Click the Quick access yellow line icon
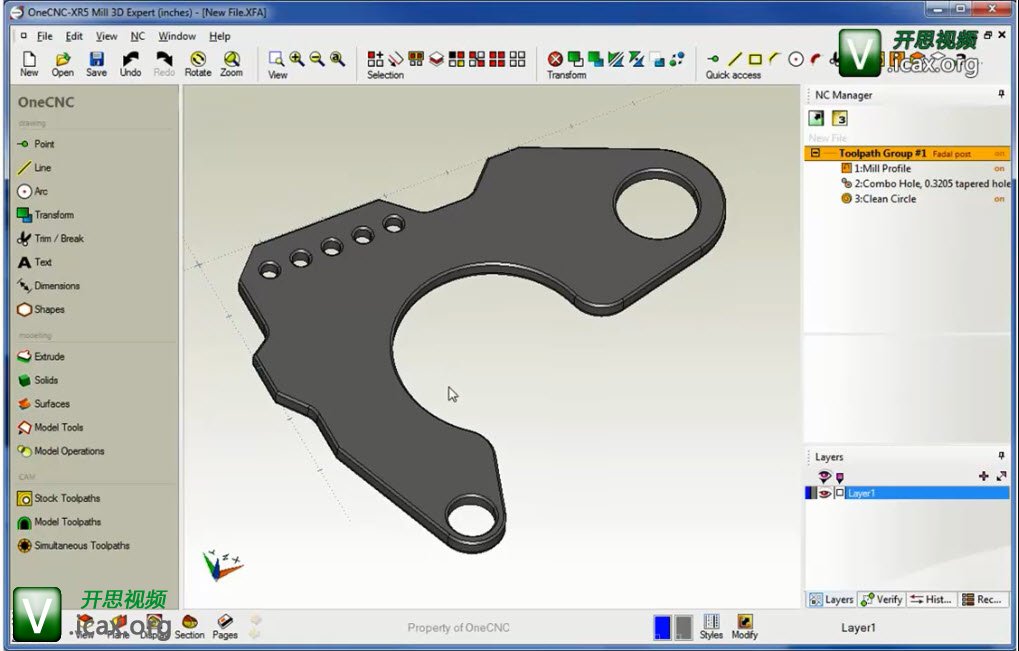The width and height of the screenshot is (1019, 651). tap(734, 59)
